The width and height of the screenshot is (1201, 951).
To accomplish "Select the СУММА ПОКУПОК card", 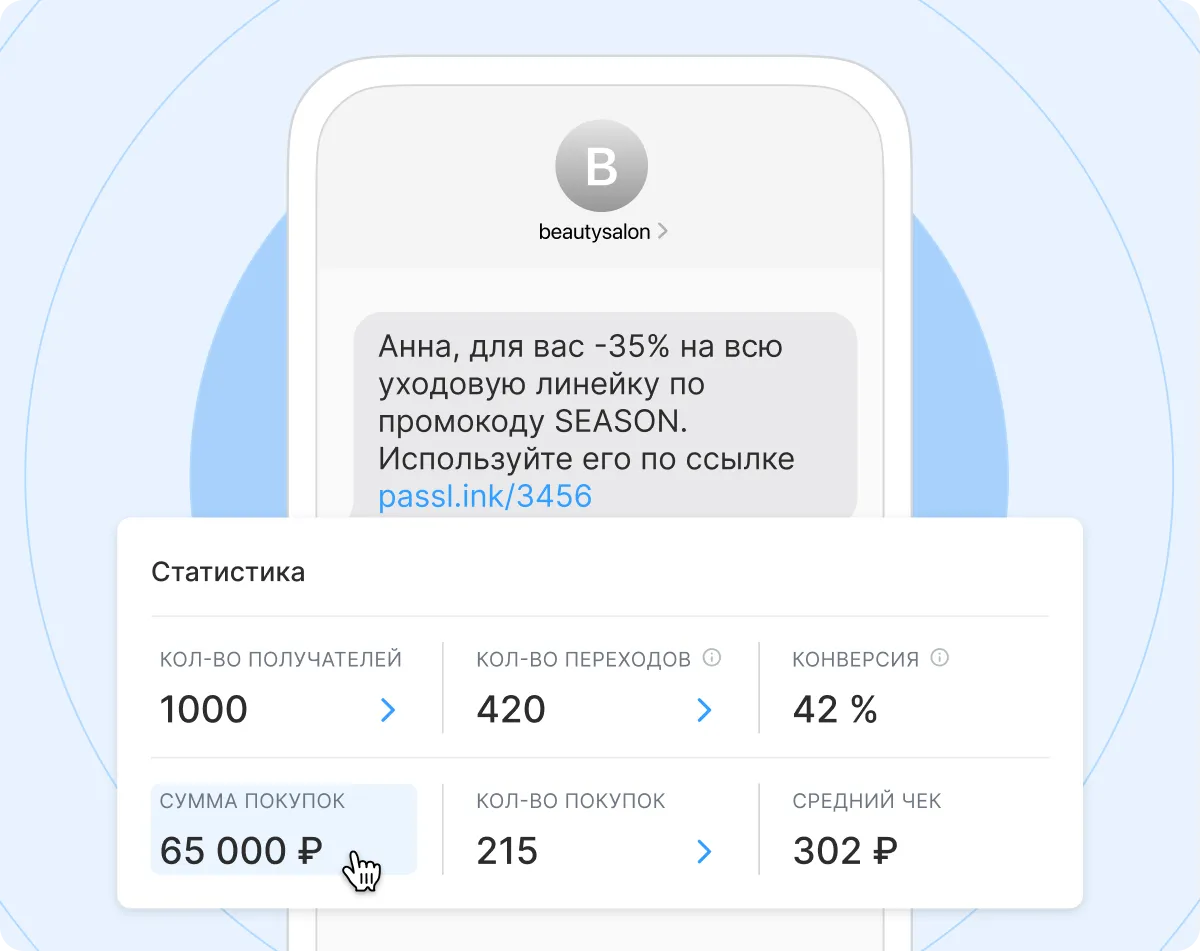I will click(x=283, y=830).
